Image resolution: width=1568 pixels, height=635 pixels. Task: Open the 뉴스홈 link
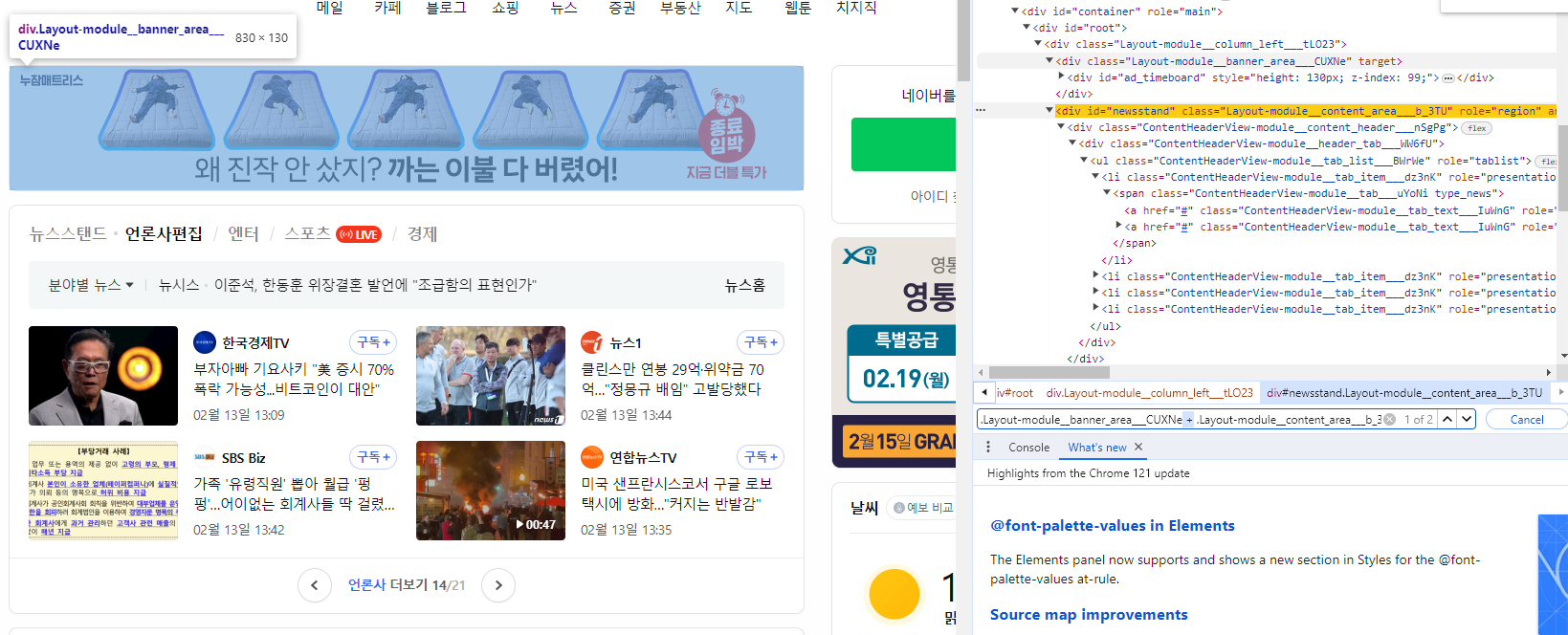[744, 285]
